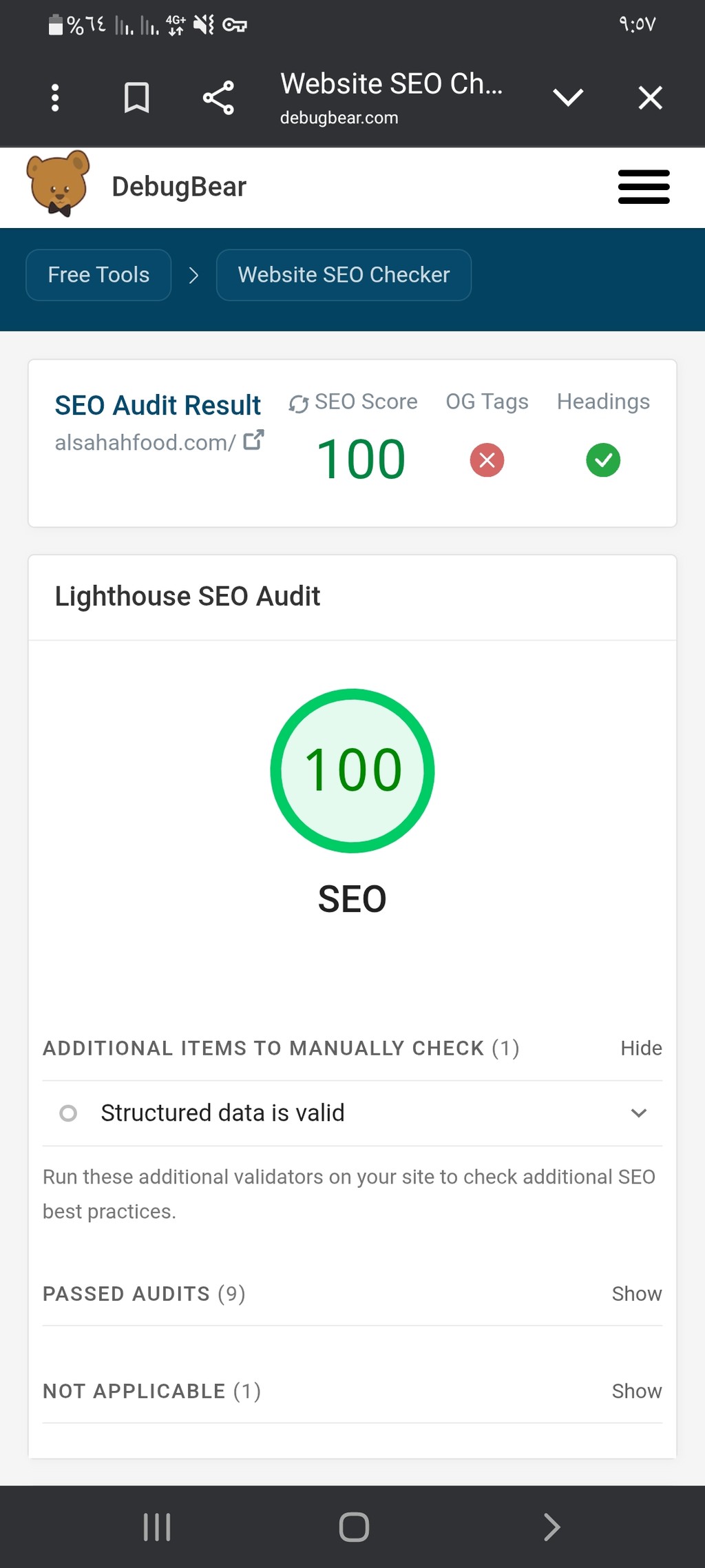Select Website SEO Checker breadcrumb
Image resolution: width=705 pixels, height=1568 pixels.
point(344,275)
